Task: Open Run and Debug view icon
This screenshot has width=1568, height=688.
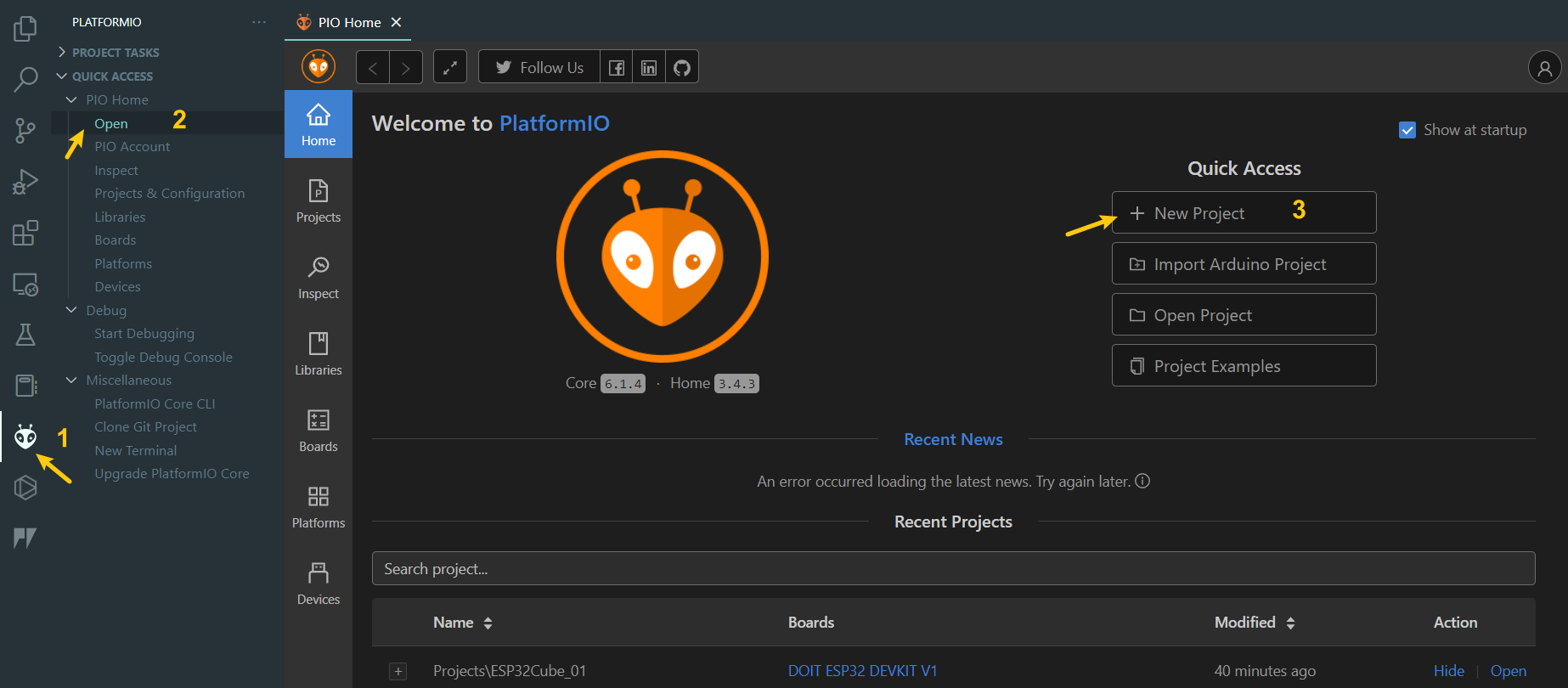Action: tap(25, 181)
